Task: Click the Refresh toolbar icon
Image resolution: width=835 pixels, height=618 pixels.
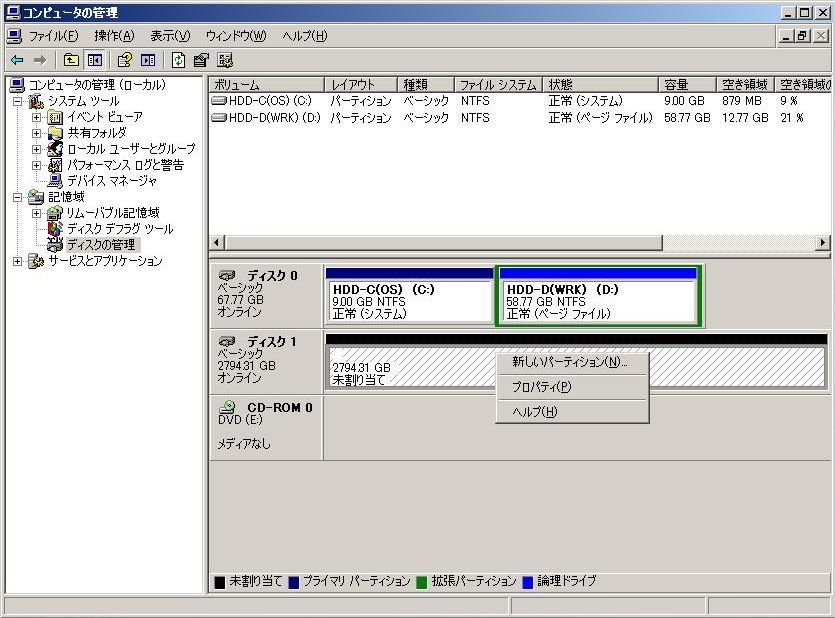Action: (x=178, y=60)
